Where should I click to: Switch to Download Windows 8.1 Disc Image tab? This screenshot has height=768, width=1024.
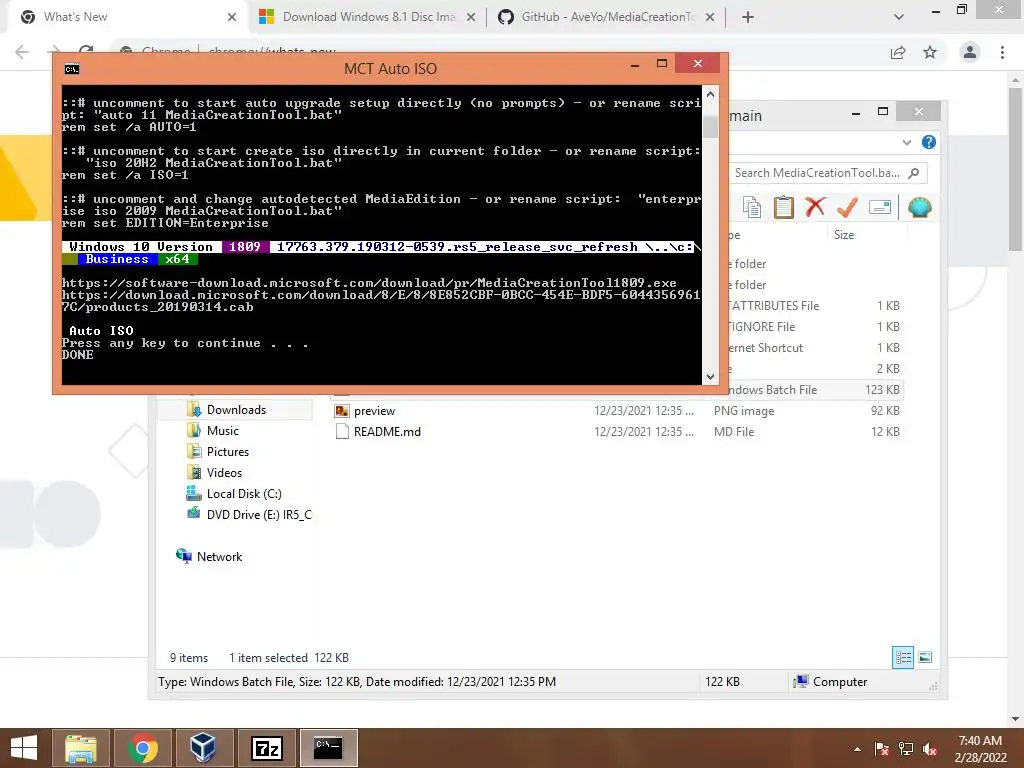pyautogui.click(x=369, y=17)
